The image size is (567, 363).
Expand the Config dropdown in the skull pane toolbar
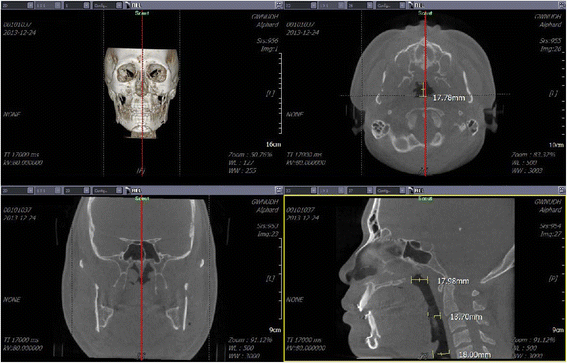point(108,5)
